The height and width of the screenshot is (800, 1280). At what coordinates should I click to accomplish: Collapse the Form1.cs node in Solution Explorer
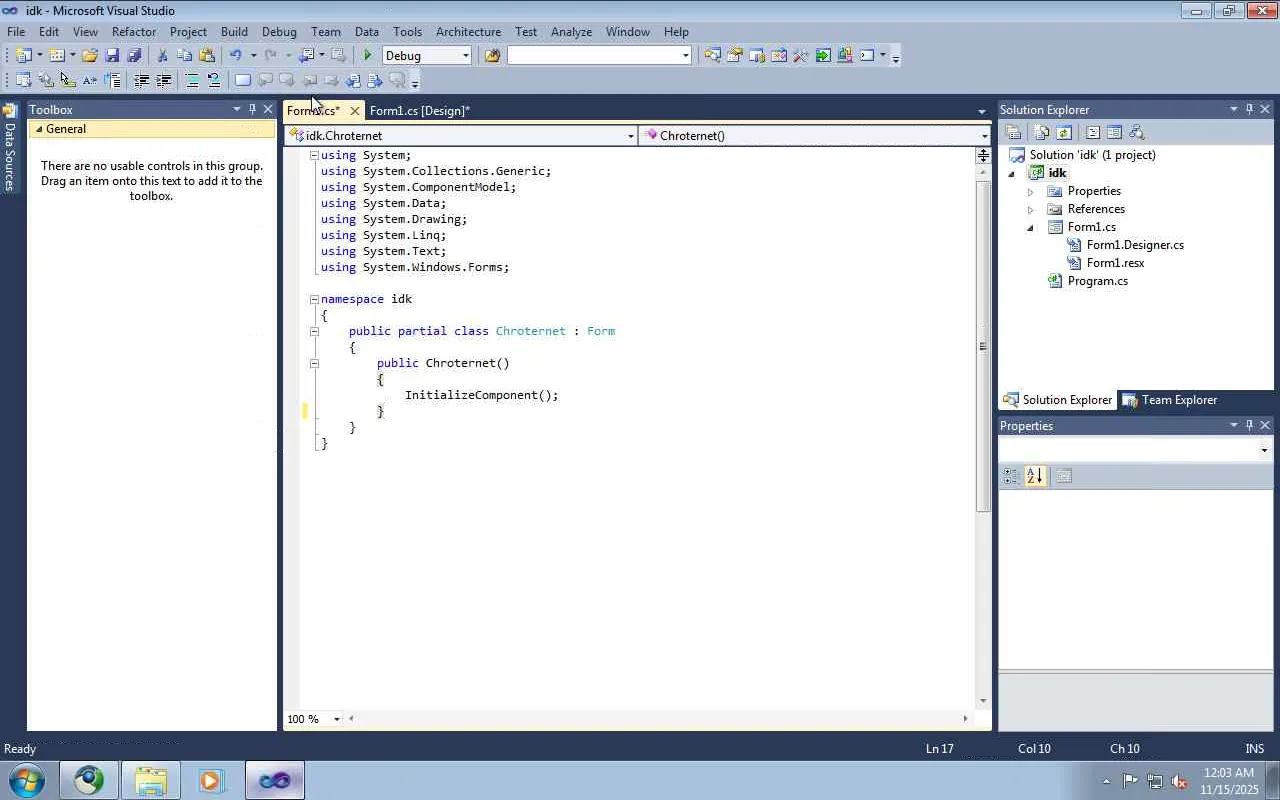click(1031, 227)
